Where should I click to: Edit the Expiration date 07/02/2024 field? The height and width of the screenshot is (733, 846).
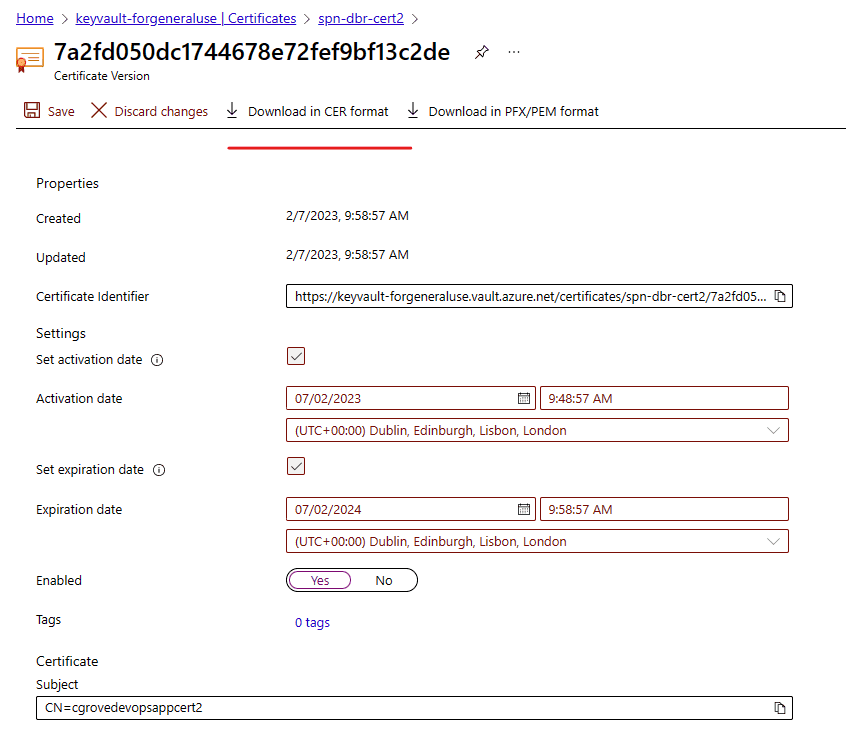pyautogui.click(x=411, y=509)
